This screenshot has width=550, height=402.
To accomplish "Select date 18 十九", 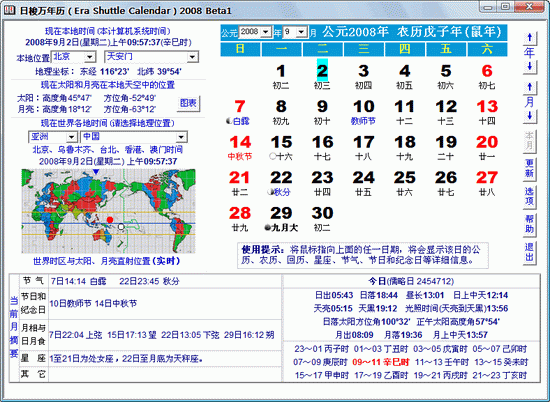I will coord(404,148).
